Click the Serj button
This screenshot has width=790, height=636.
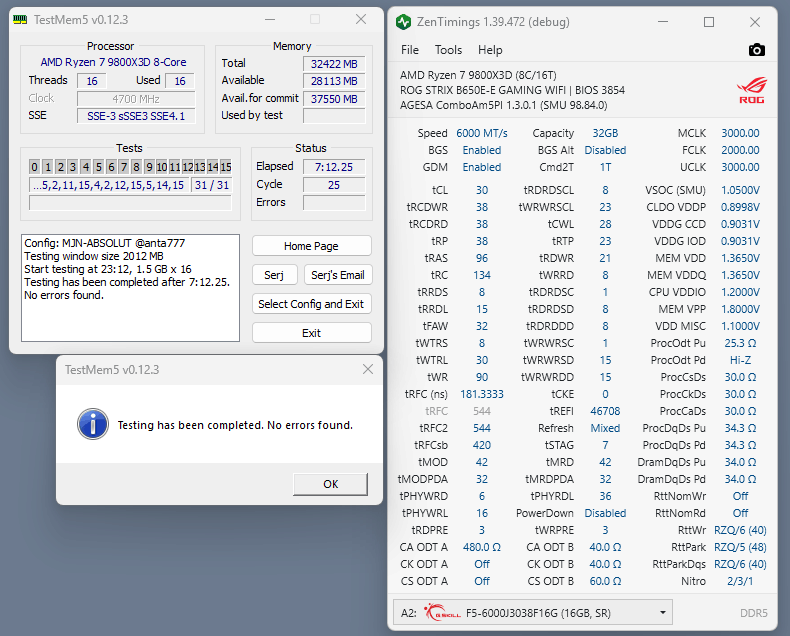coord(274,275)
